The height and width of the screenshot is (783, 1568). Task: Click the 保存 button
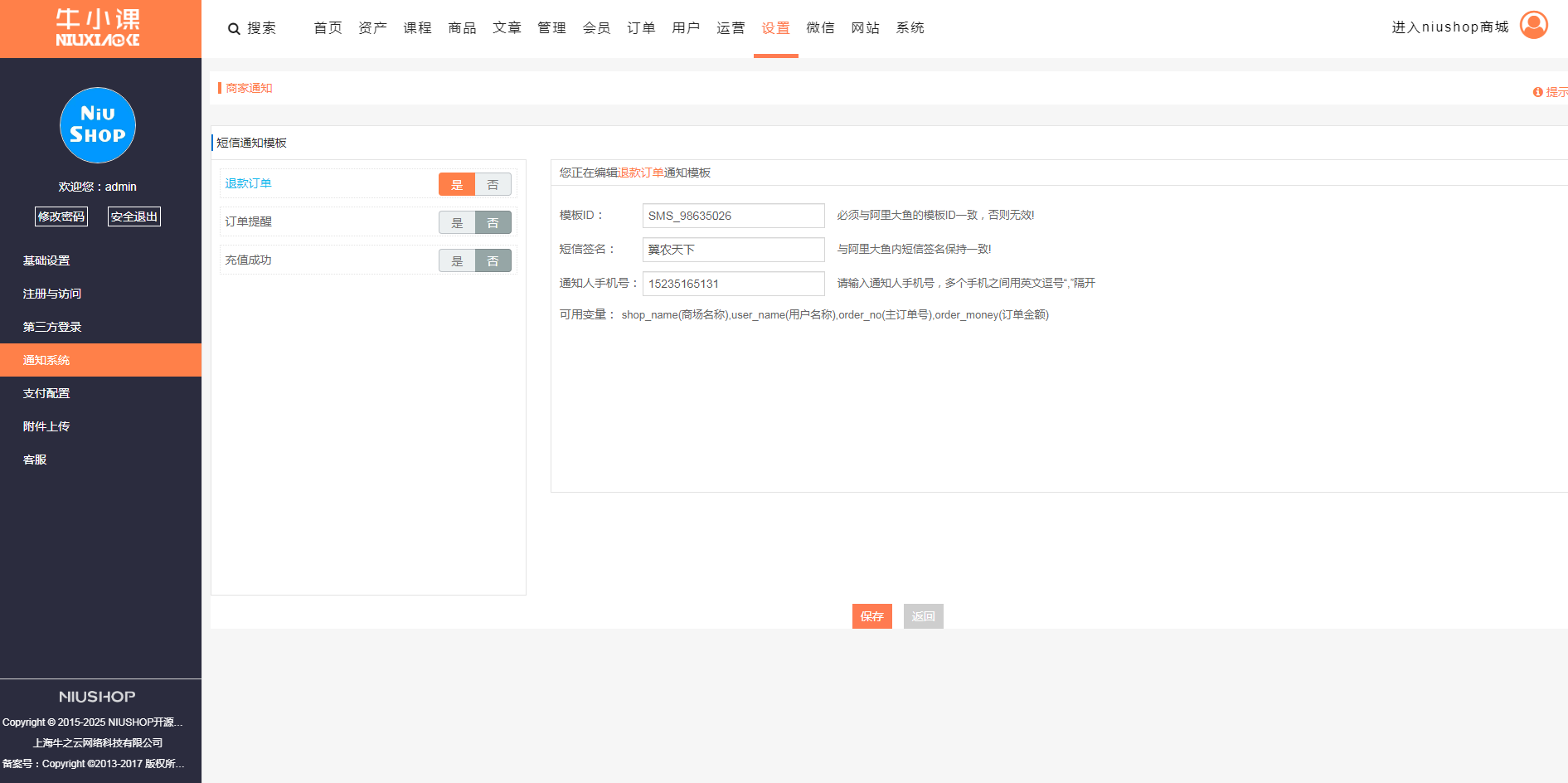(871, 616)
